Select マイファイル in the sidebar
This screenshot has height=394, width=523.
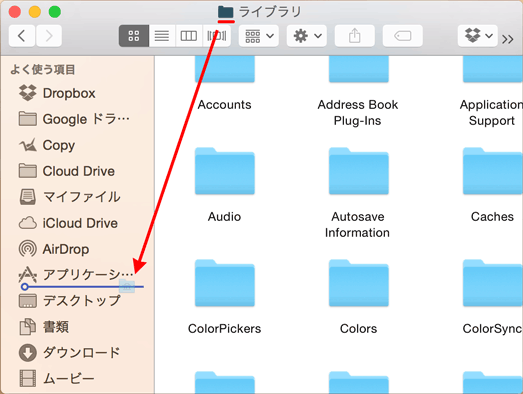point(77,197)
